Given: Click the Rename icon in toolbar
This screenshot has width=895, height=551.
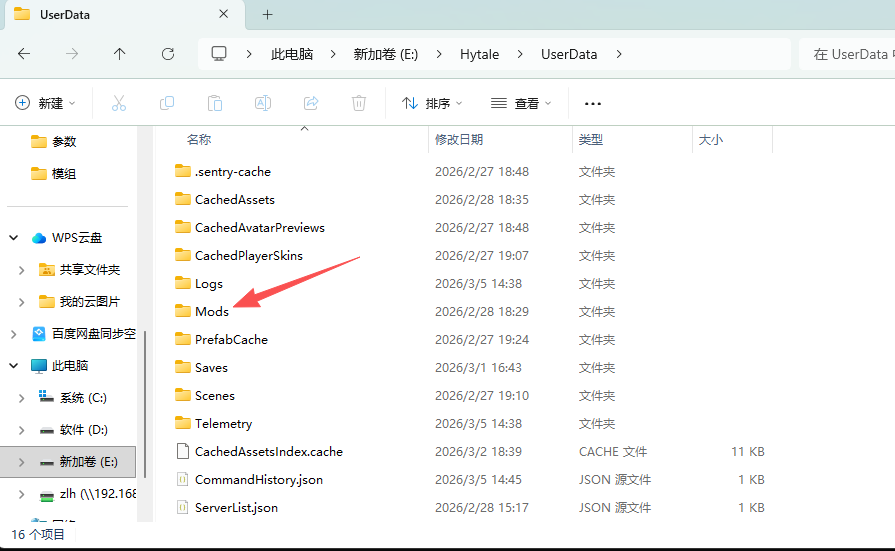Looking at the screenshot, I should click(x=263, y=103).
